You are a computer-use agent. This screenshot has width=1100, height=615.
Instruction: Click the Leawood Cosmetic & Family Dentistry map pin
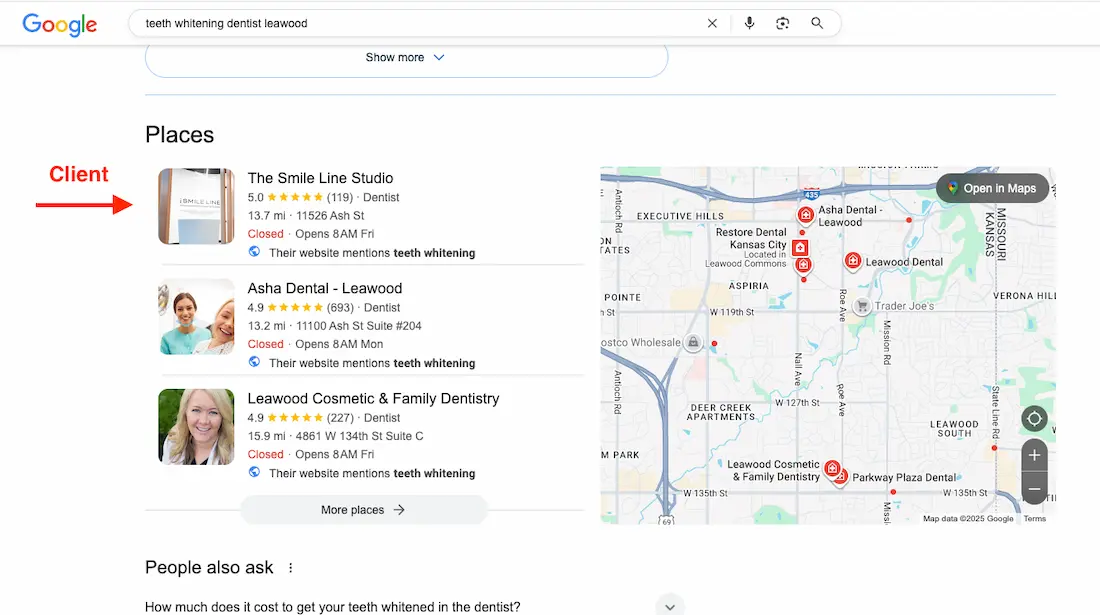(x=832, y=468)
